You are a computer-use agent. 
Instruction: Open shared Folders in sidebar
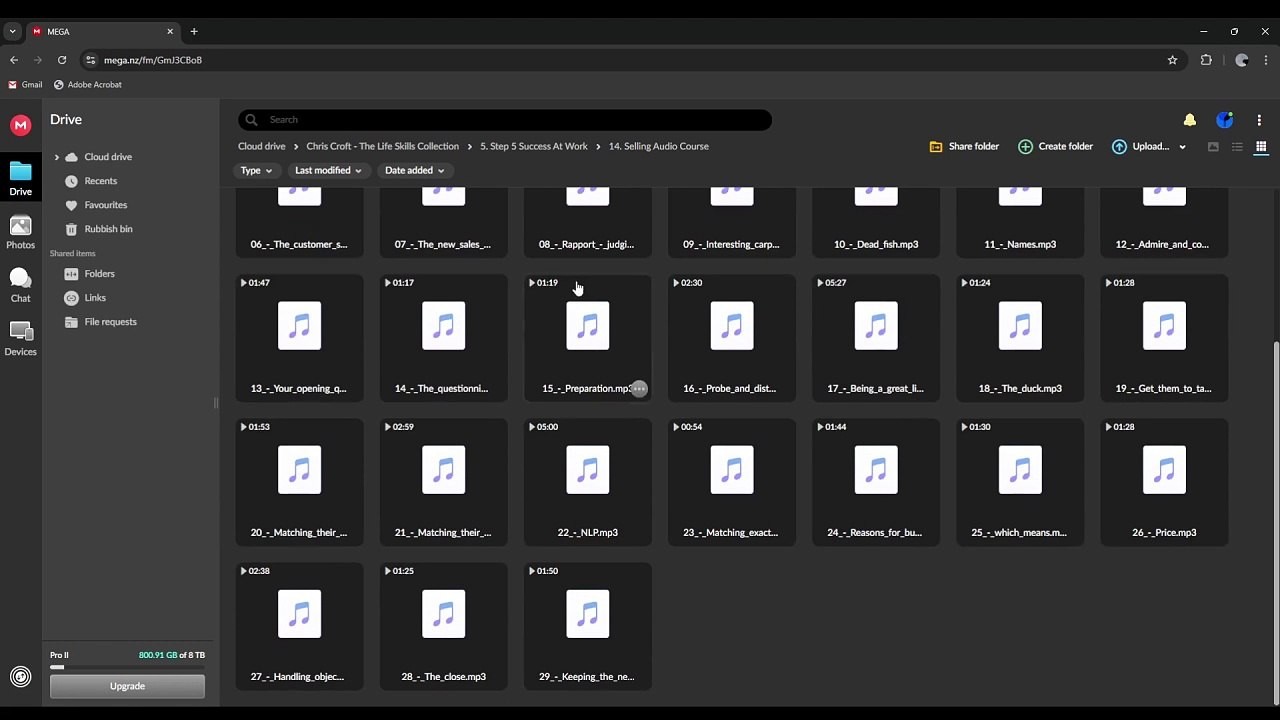99,274
